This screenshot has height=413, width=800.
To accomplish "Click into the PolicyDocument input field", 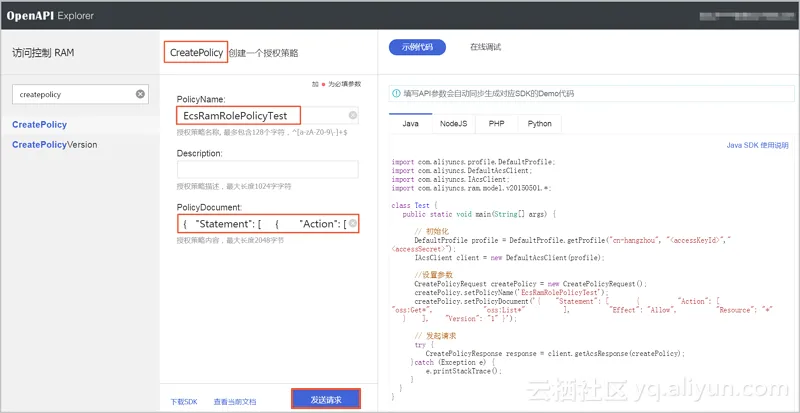I will pos(267,224).
